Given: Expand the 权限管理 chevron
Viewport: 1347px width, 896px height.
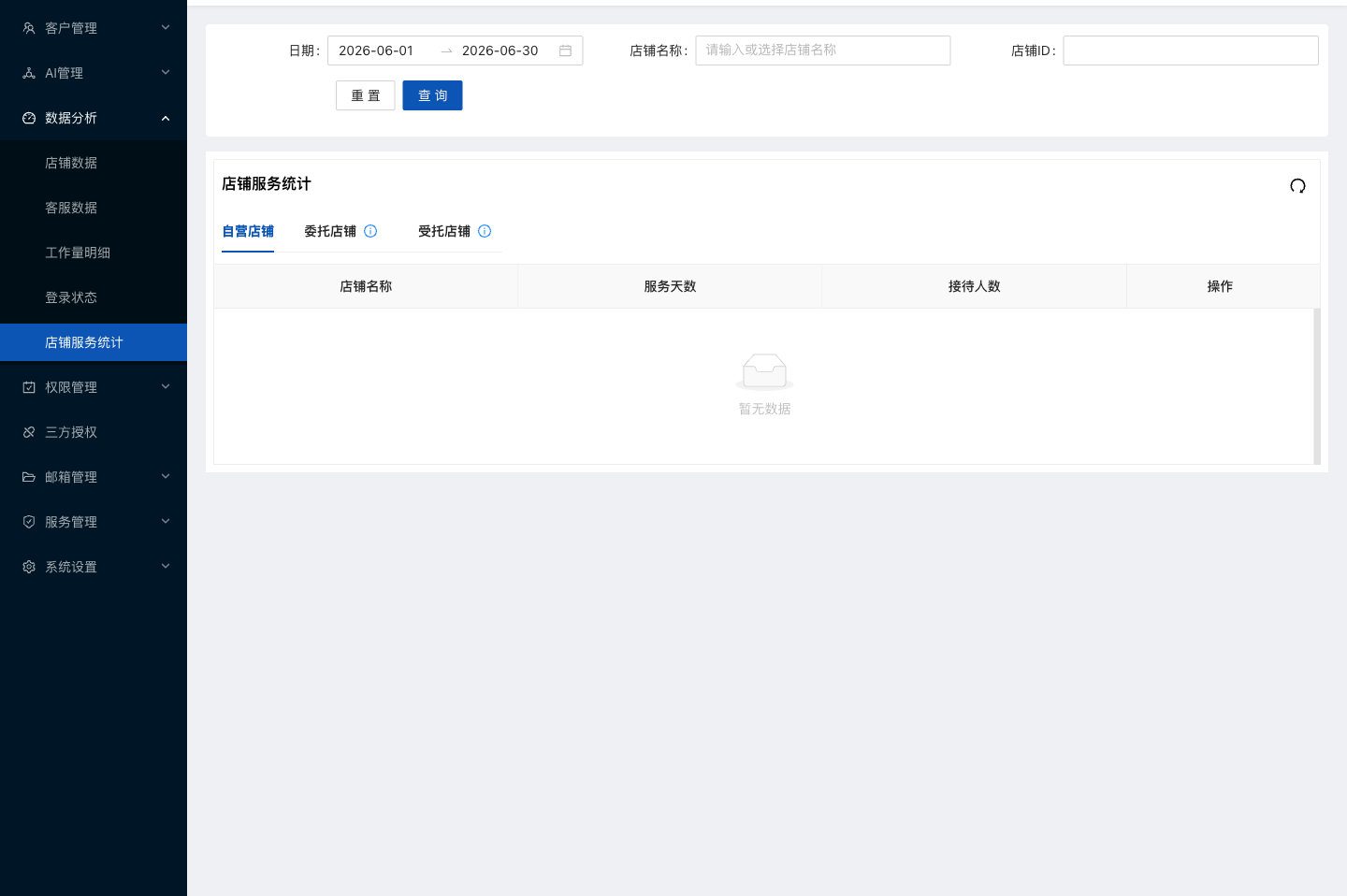Looking at the screenshot, I should 166,387.
